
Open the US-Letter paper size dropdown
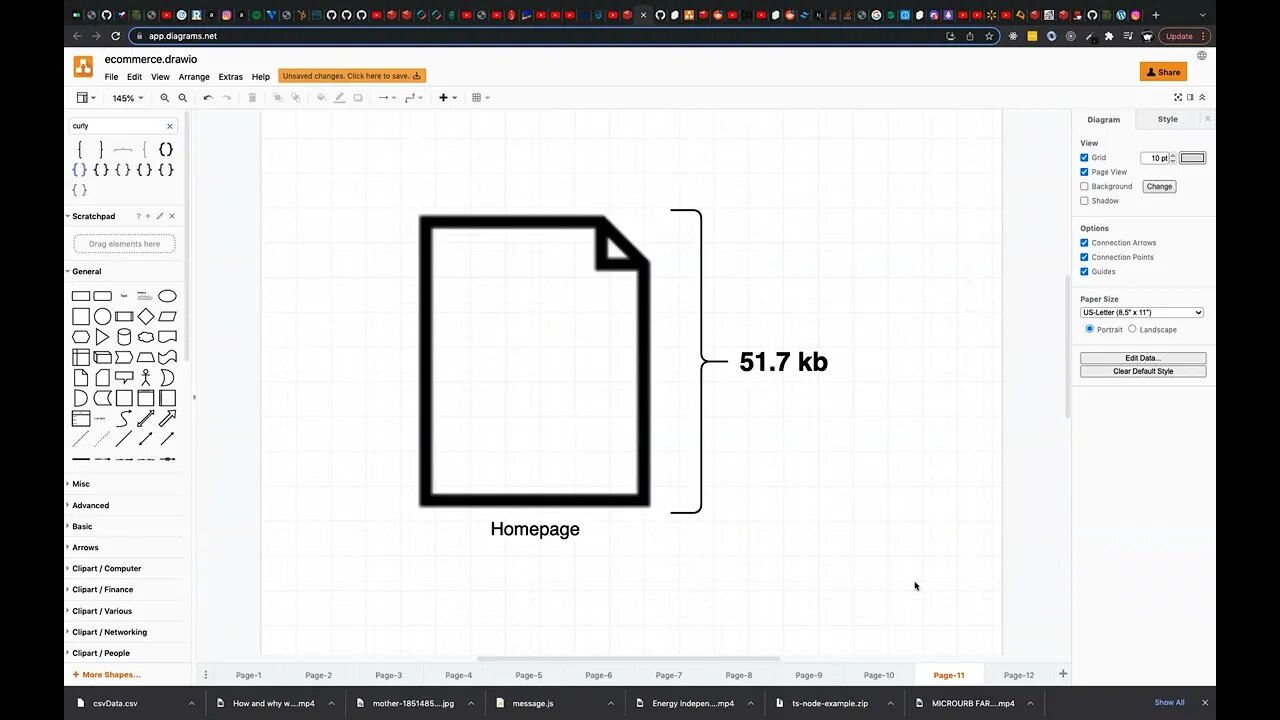[1142, 312]
